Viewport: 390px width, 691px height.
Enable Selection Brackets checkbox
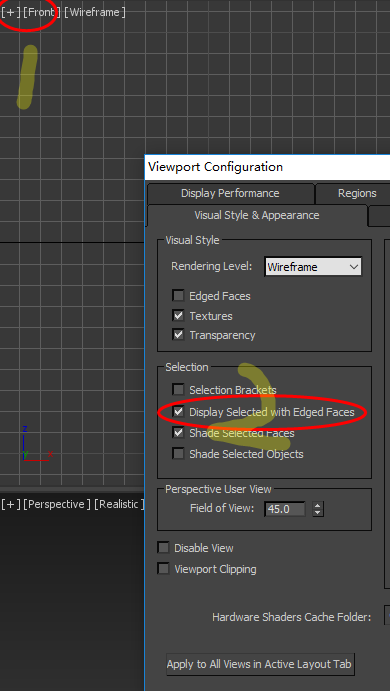178,390
